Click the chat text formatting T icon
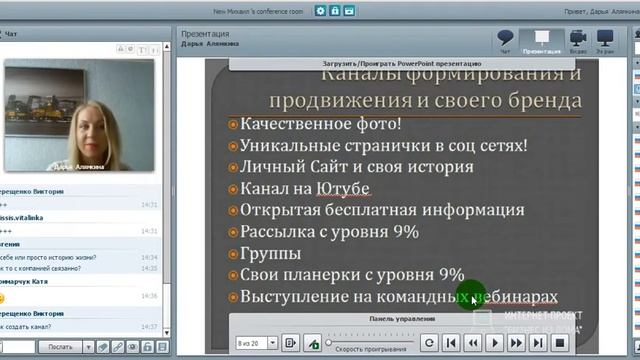The width and height of the screenshot is (640, 360). (x=142, y=50)
